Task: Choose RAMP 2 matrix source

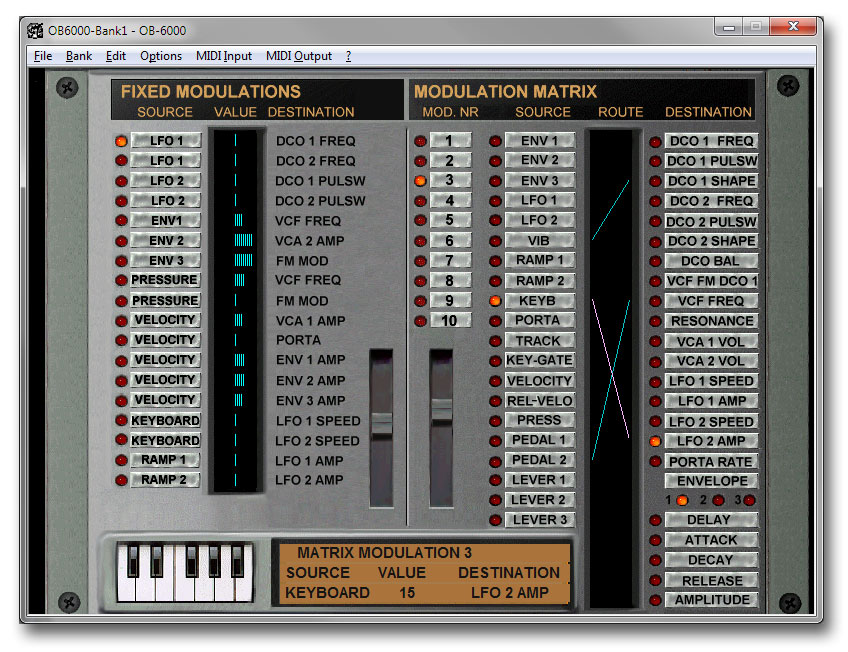Action: (539, 281)
